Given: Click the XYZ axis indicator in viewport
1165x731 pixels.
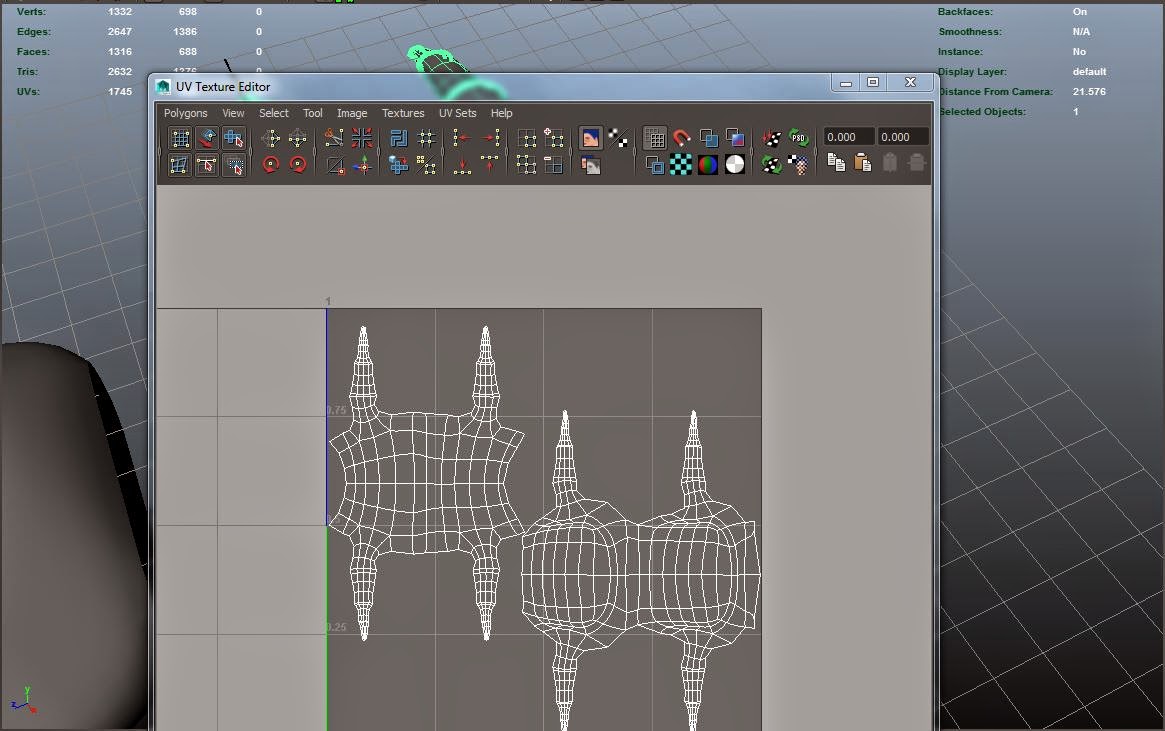Looking at the screenshot, I should tap(25, 701).
